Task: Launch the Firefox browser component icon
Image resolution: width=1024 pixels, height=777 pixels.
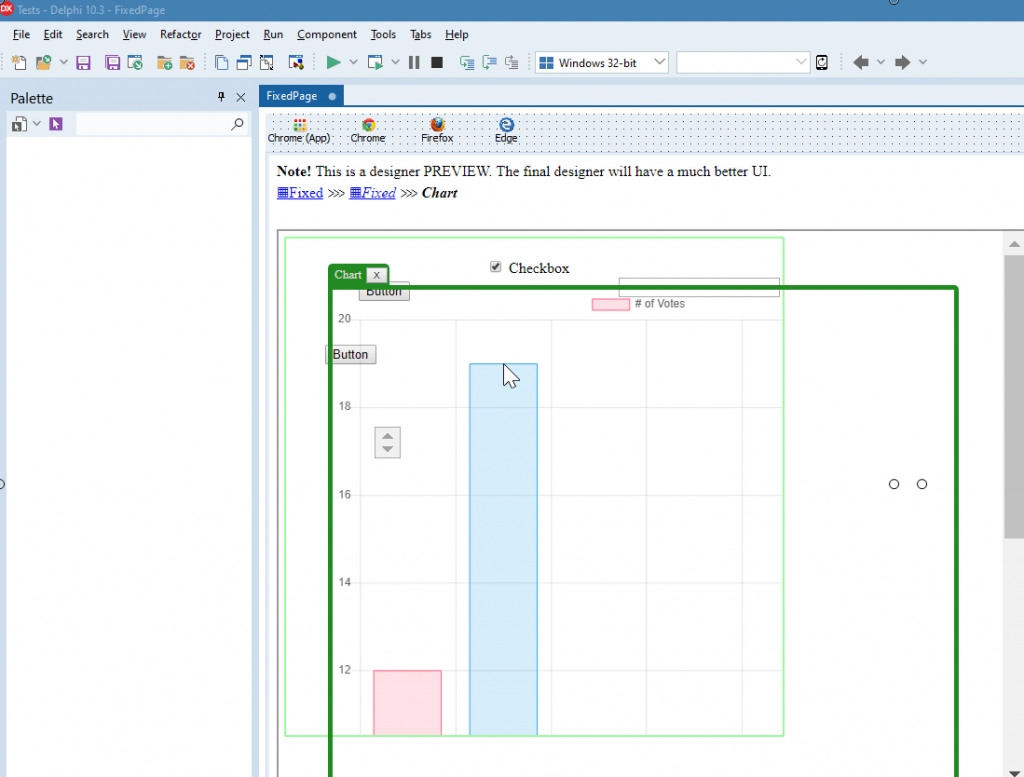Action: pyautogui.click(x=437, y=126)
